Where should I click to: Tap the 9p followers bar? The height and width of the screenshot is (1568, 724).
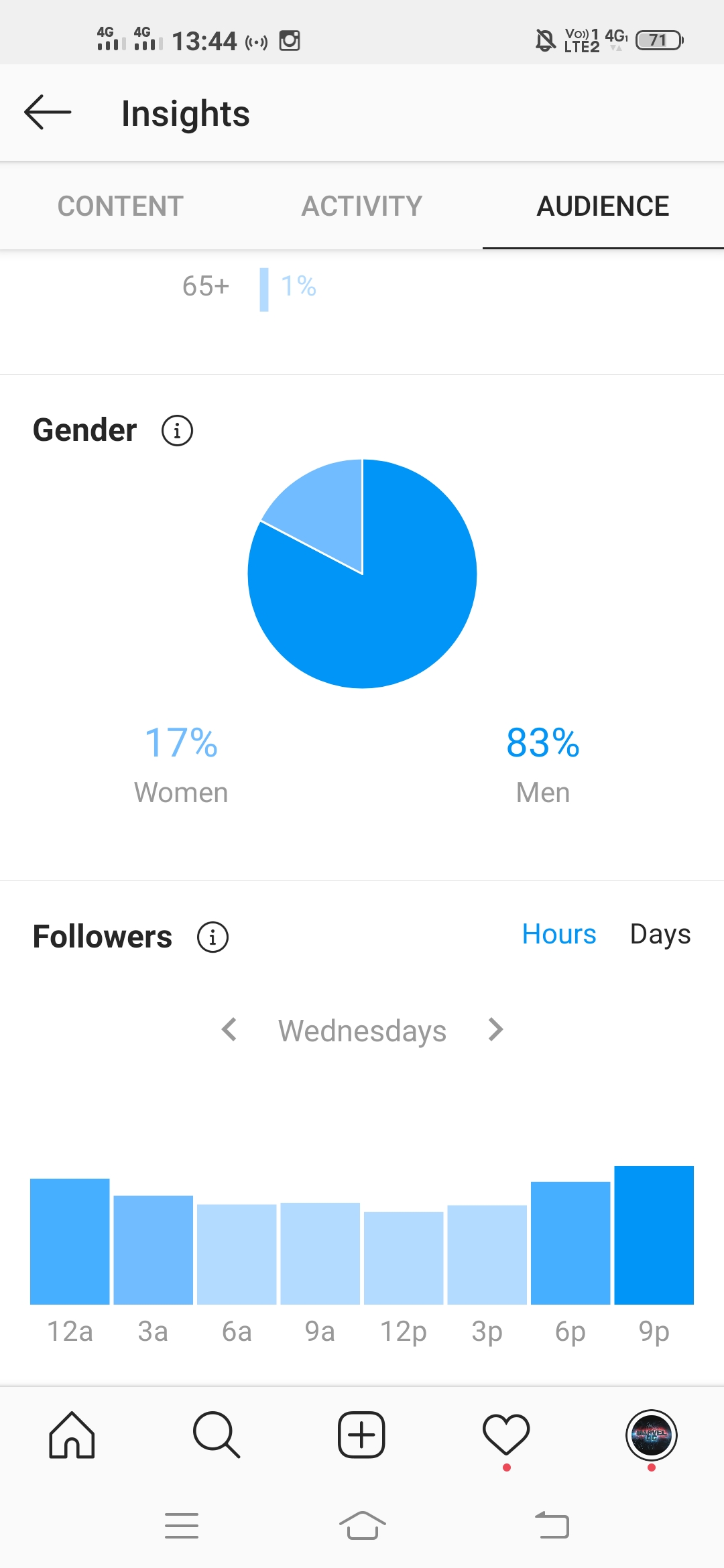tap(654, 1235)
